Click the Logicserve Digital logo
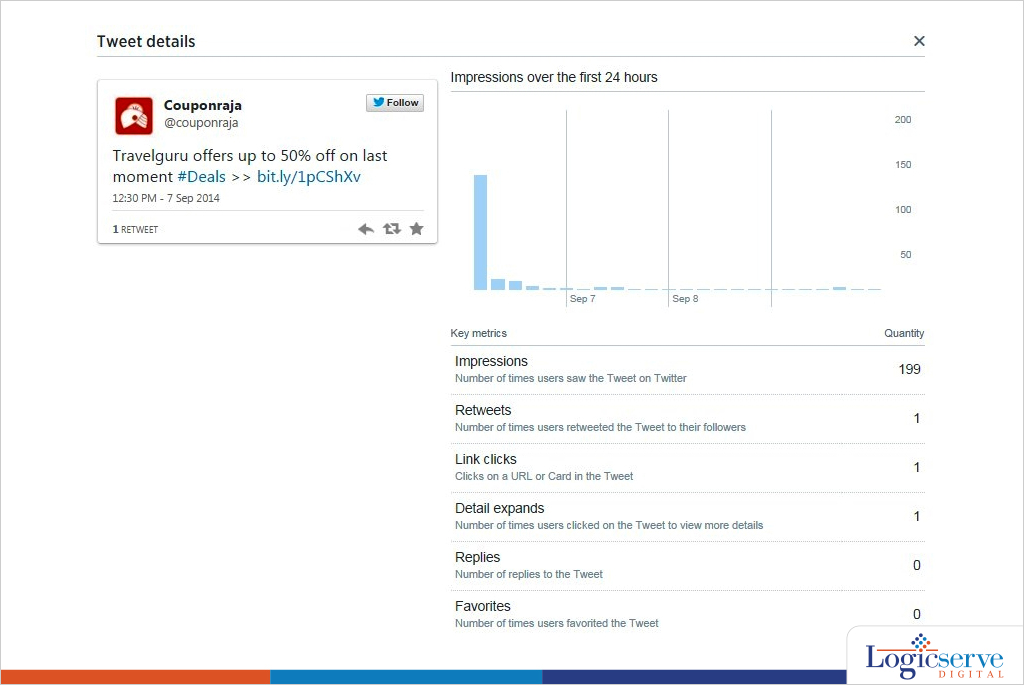Viewport: 1024px width, 685px height. click(934, 657)
